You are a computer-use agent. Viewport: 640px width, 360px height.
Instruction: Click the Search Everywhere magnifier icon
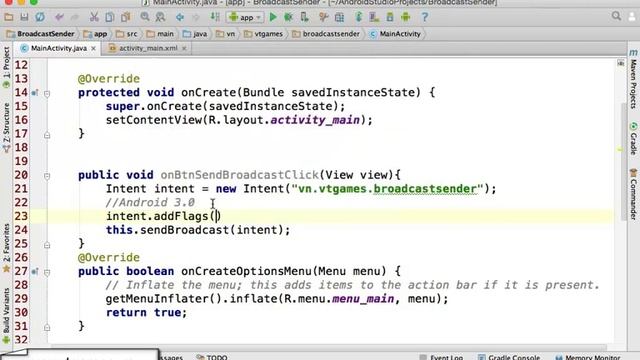click(616, 16)
